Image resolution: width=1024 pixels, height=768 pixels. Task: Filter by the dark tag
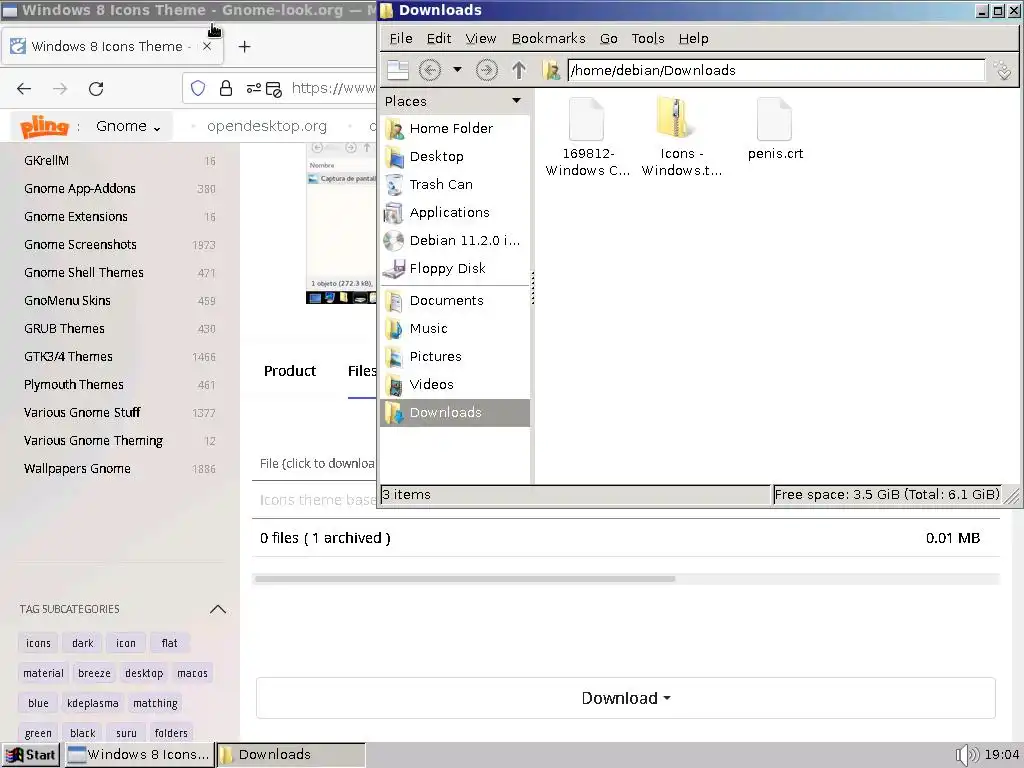click(x=82, y=643)
